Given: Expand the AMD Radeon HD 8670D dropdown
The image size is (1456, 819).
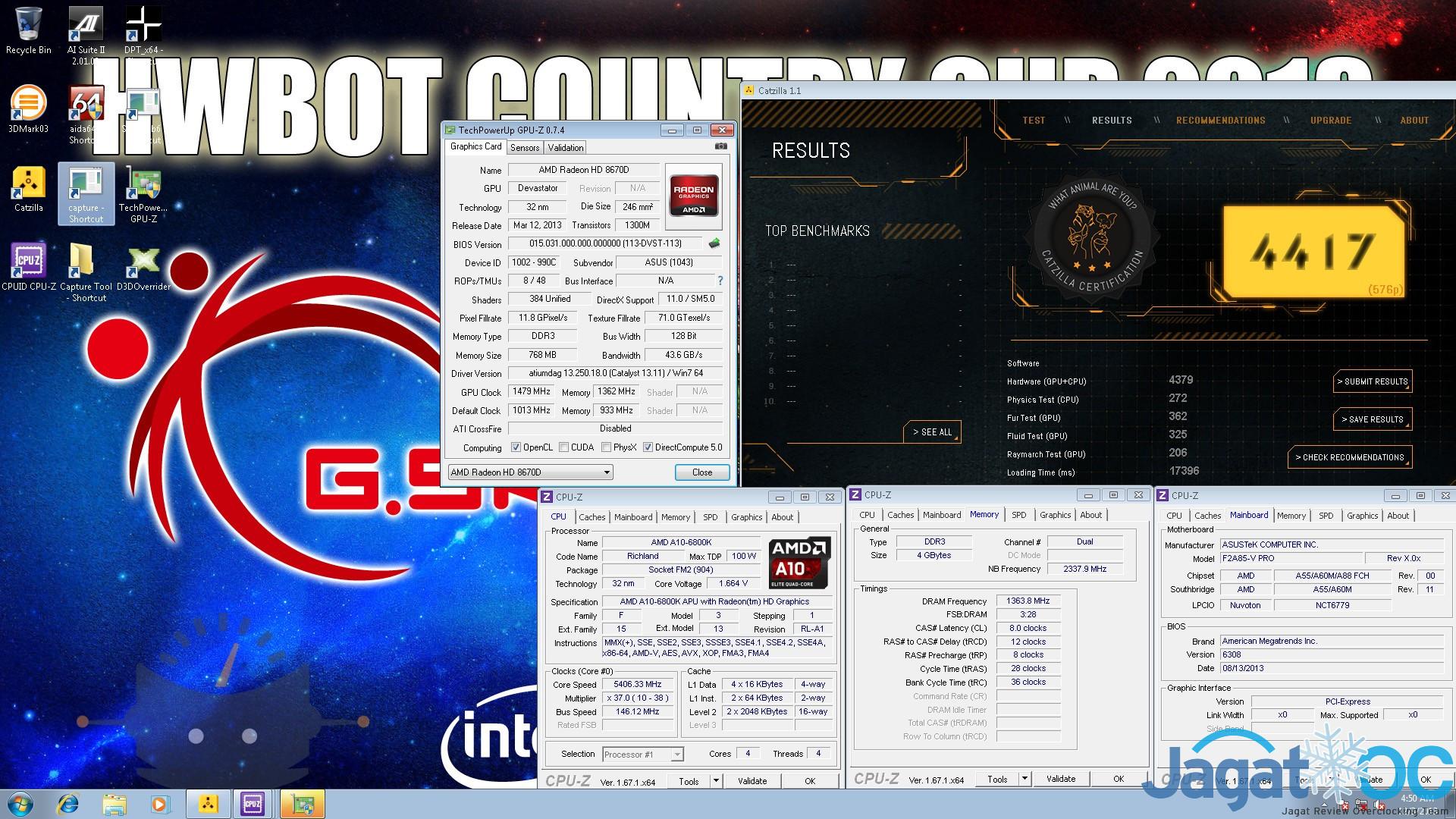Looking at the screenshot, I should (607, 472).
